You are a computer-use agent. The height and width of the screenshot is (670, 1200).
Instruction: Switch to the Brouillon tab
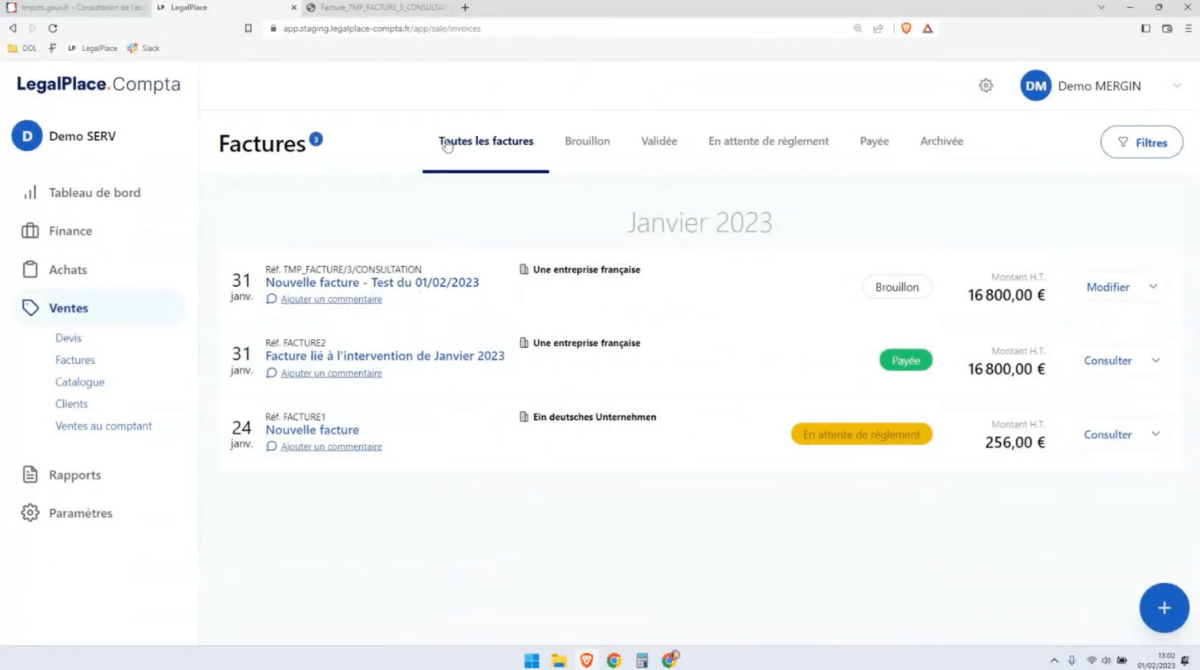pyautogui.click(x=587, y=141)
